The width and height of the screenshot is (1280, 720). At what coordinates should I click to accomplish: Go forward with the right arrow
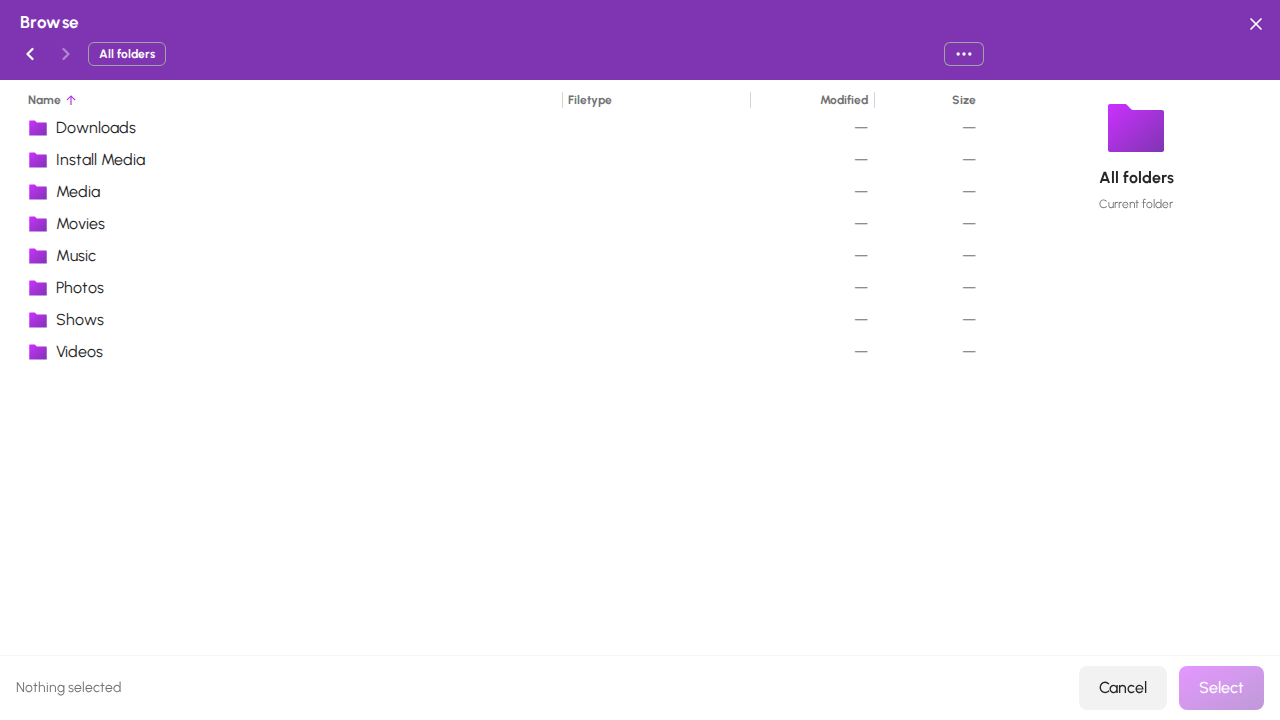pos(66,54)
